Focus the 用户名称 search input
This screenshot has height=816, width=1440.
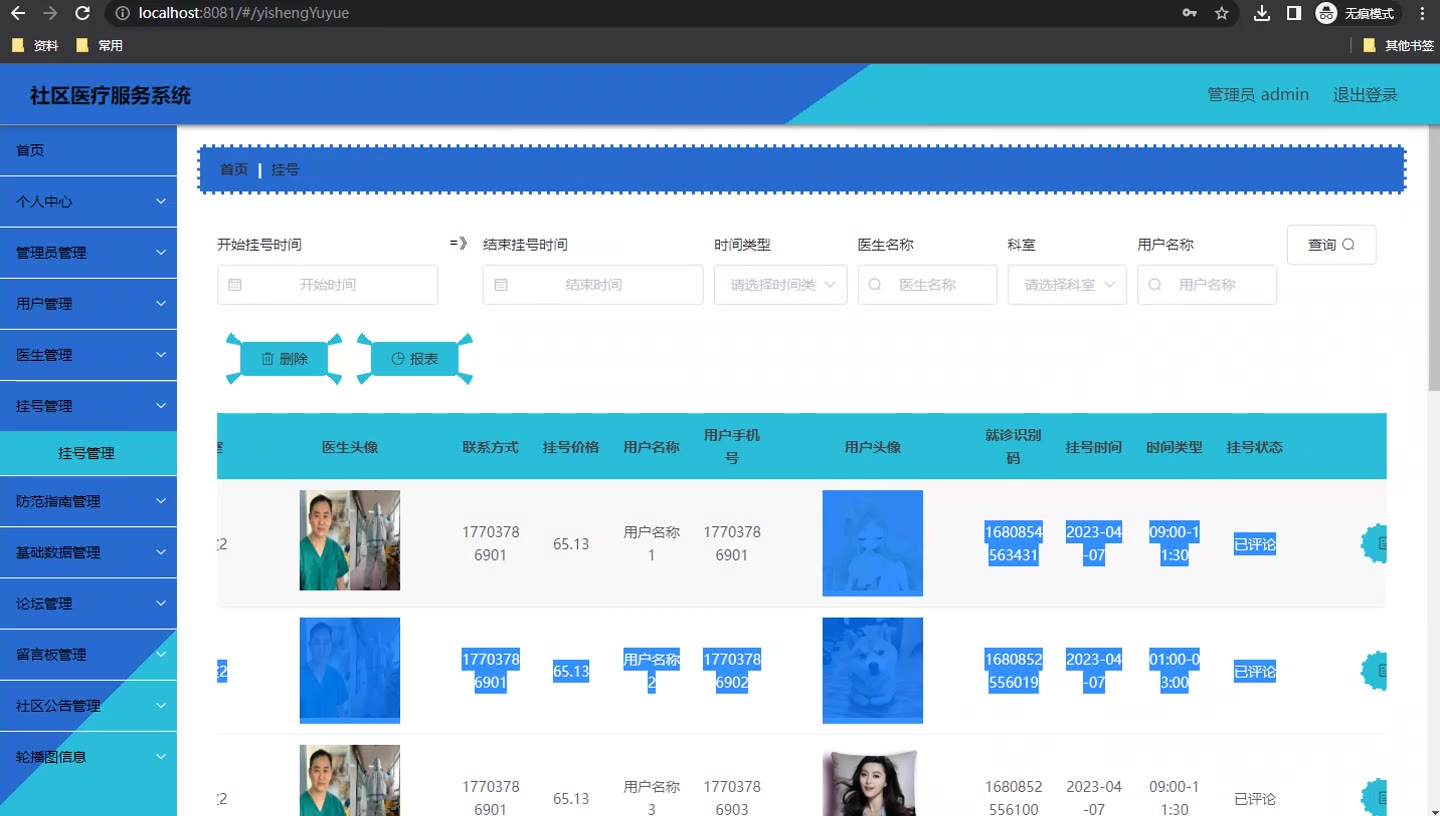pyautogui.click(x=1207, y=285)
